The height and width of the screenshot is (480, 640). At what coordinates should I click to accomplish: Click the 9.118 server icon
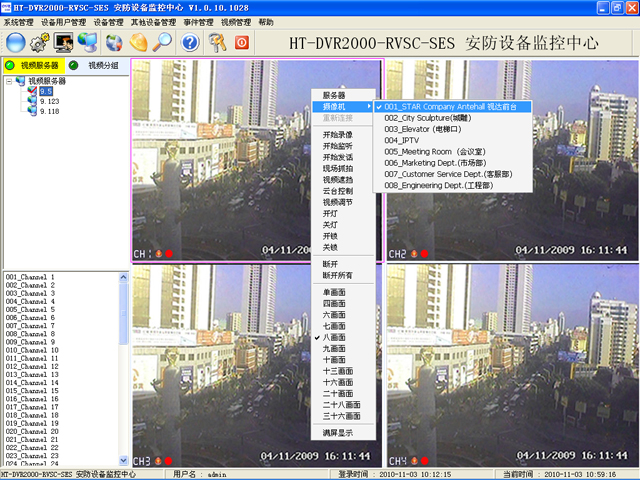[x=32, y=111]
